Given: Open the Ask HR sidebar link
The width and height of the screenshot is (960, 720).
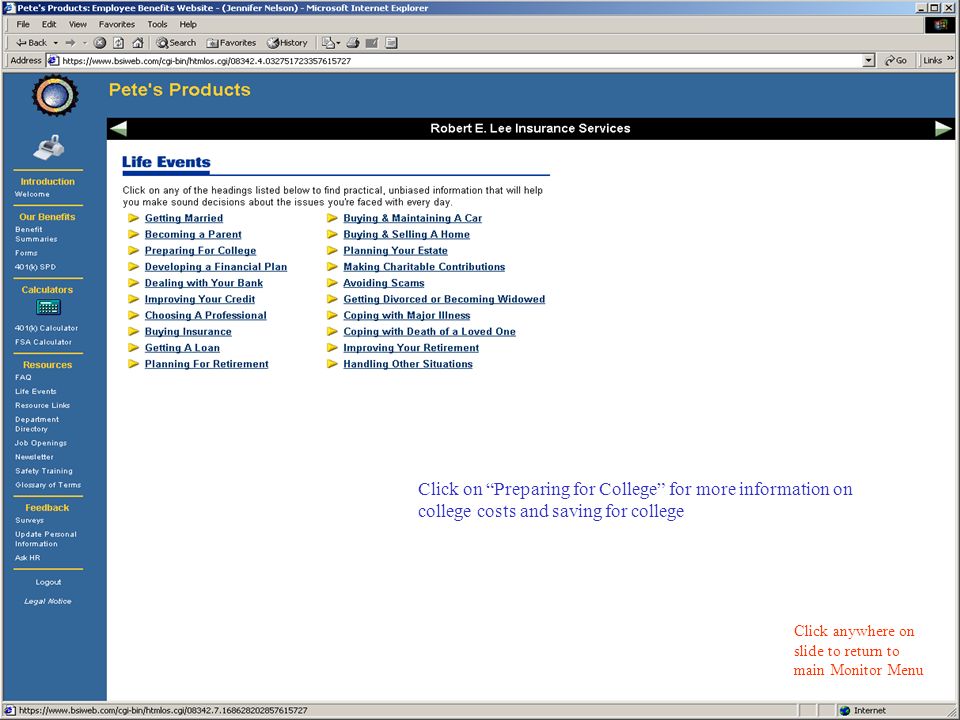Looking at the screenshot, I should [28, 558].
